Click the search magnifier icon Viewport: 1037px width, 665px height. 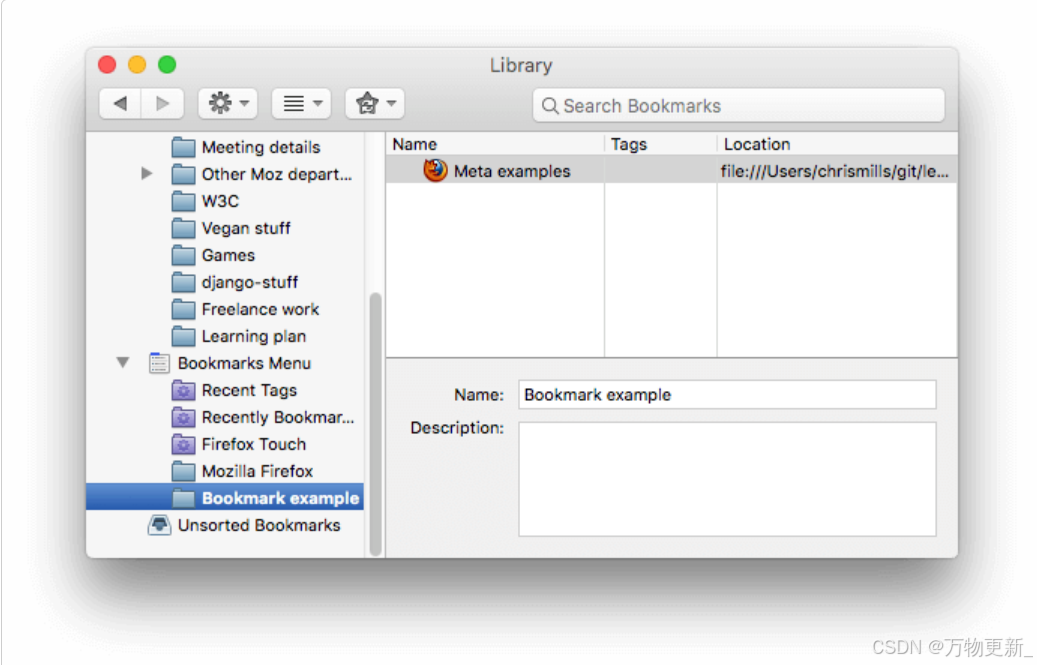[x=550, y=106]
